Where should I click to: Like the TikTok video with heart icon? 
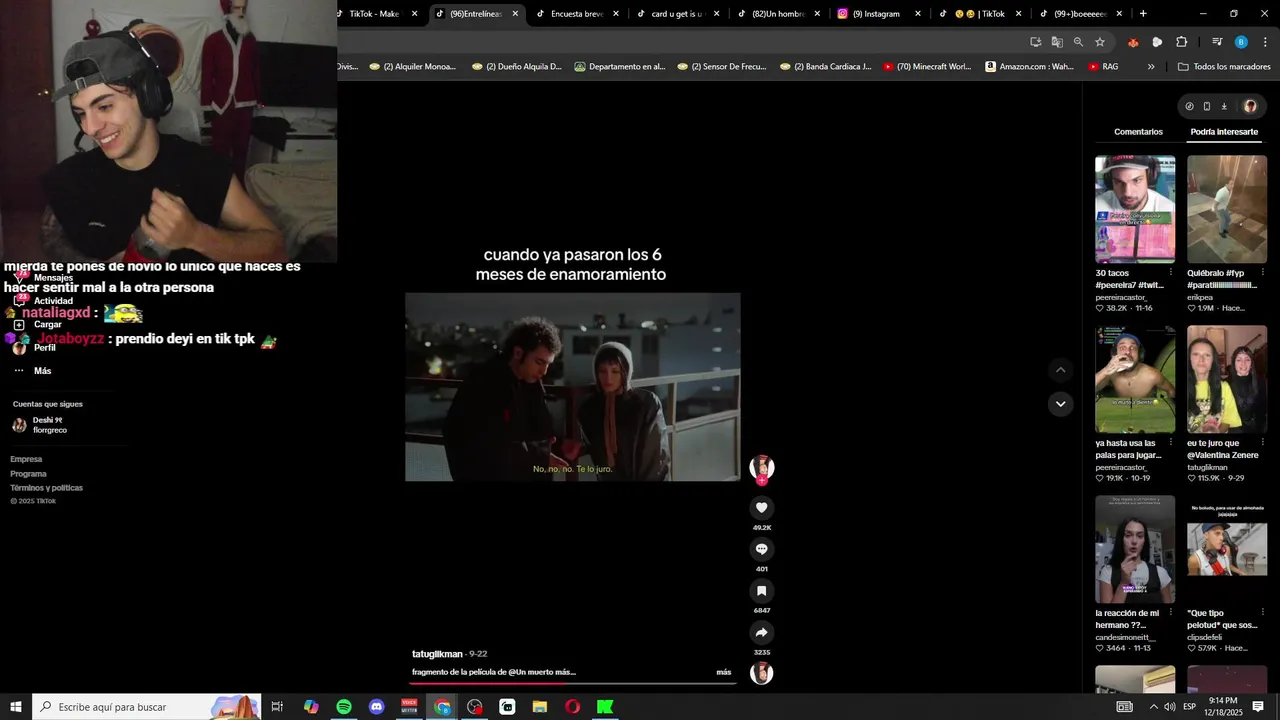pyautogui.click(x=761, y=508)
